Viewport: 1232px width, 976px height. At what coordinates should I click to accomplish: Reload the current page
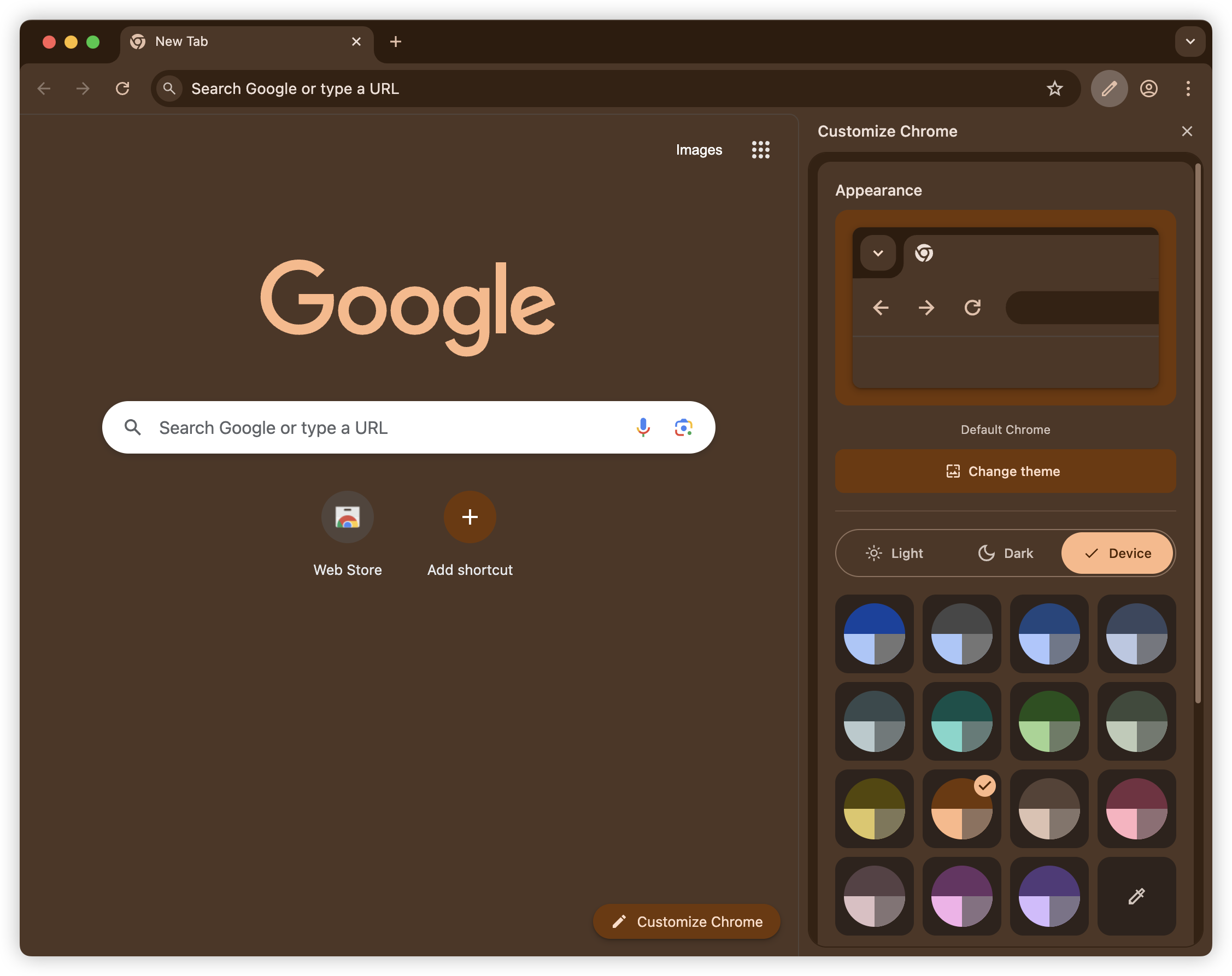(122, 89)
